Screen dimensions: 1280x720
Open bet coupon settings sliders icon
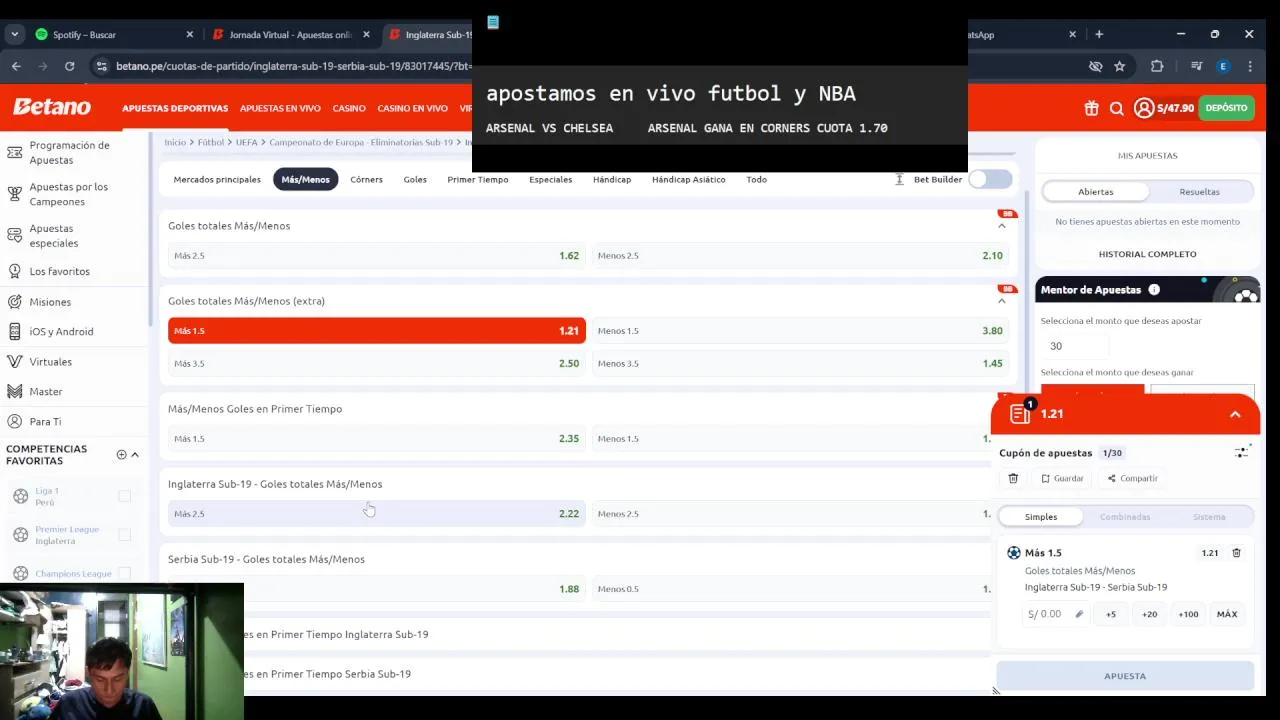tap(1242, 452)
